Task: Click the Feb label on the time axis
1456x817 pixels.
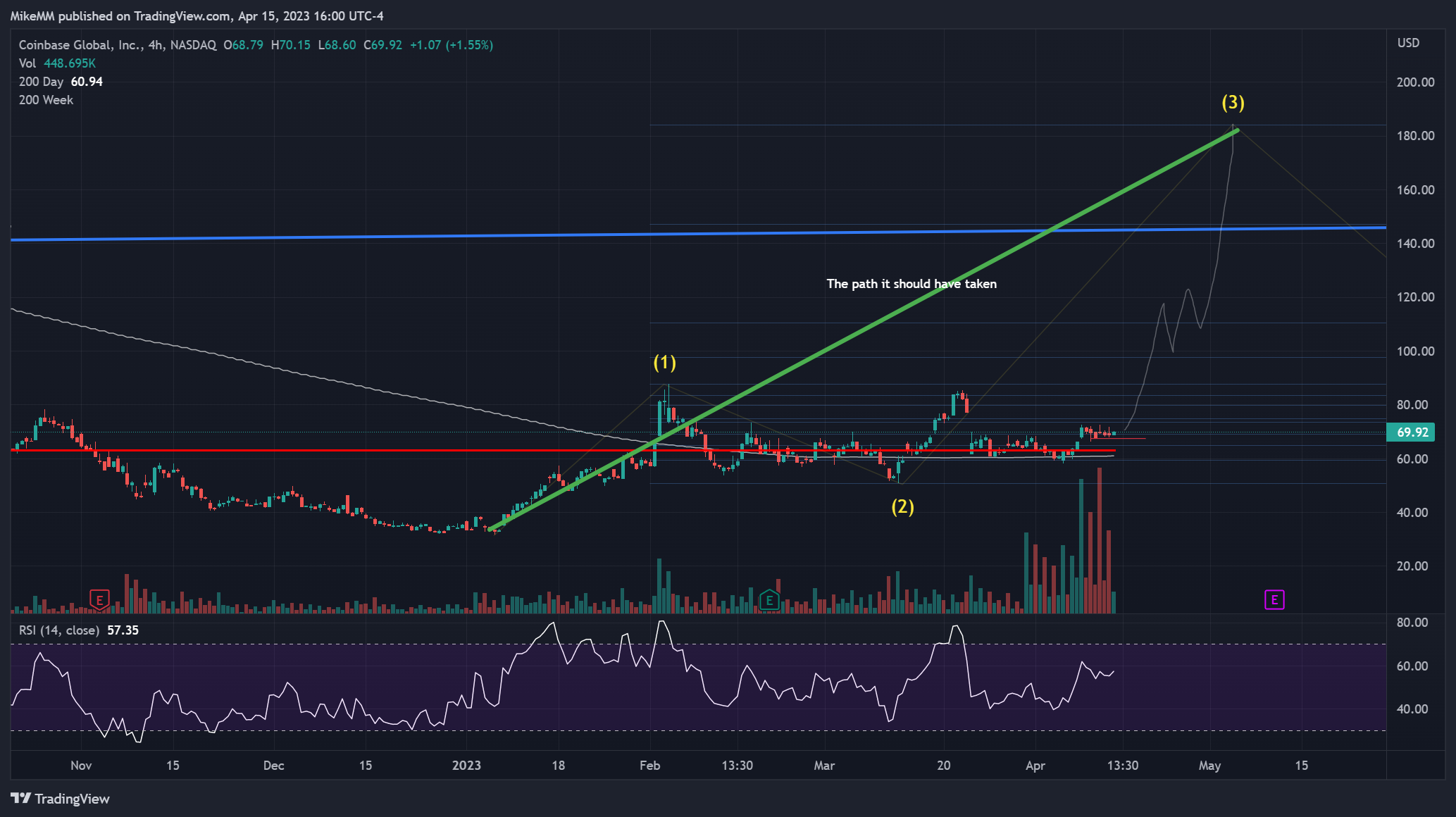Action: pyautogui.click(x=649, y=766)
